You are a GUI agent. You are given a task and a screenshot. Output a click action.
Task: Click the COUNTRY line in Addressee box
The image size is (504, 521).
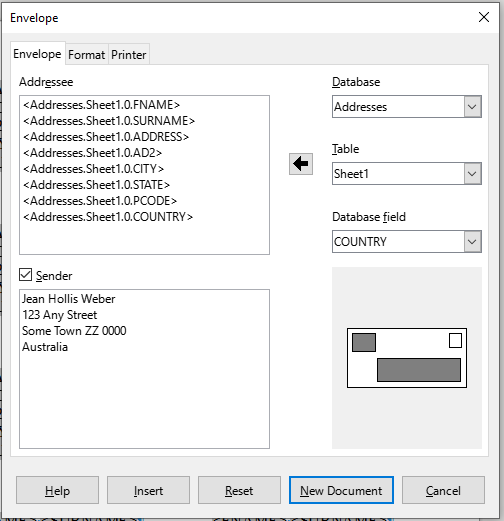[108, 217]
